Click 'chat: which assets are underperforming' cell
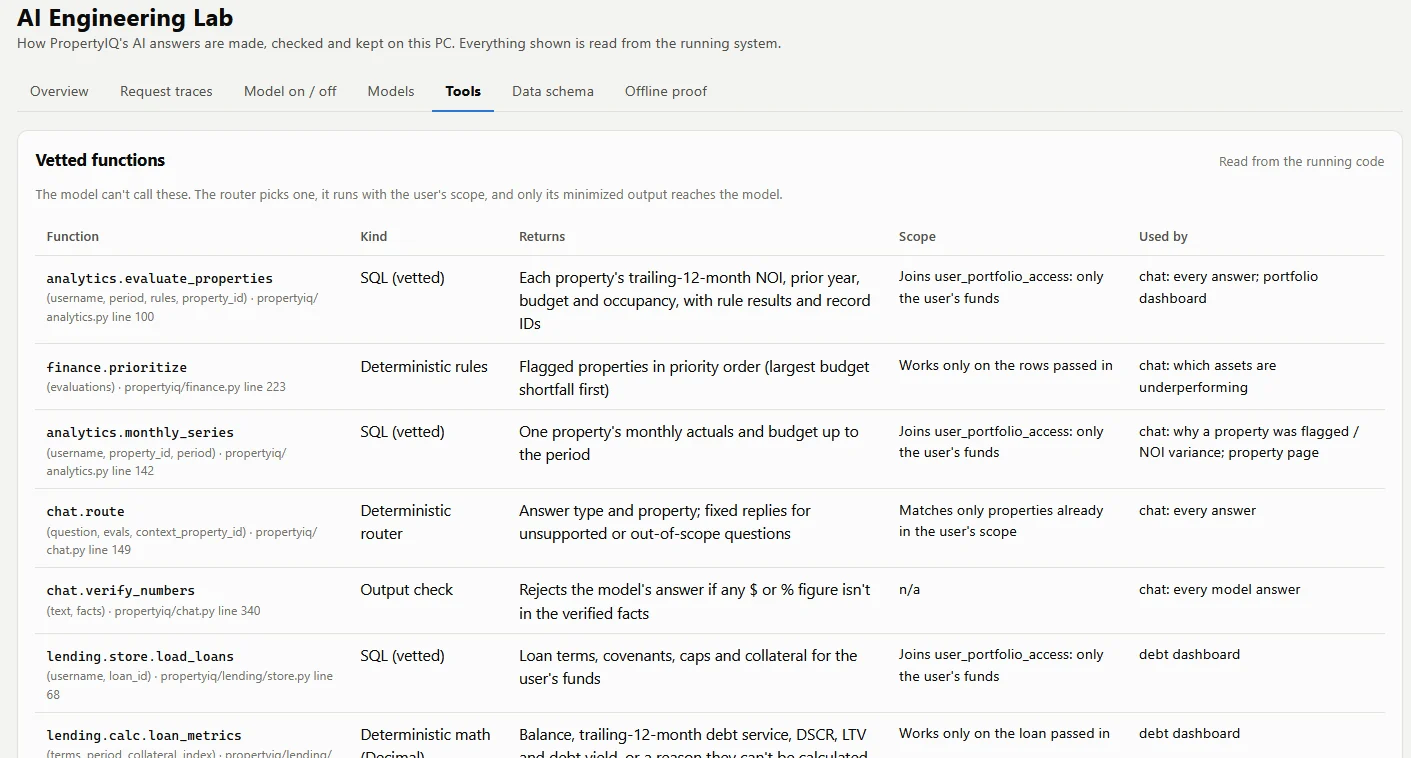The height and width of the screenshot is (758, 1411). point(1207,376)
